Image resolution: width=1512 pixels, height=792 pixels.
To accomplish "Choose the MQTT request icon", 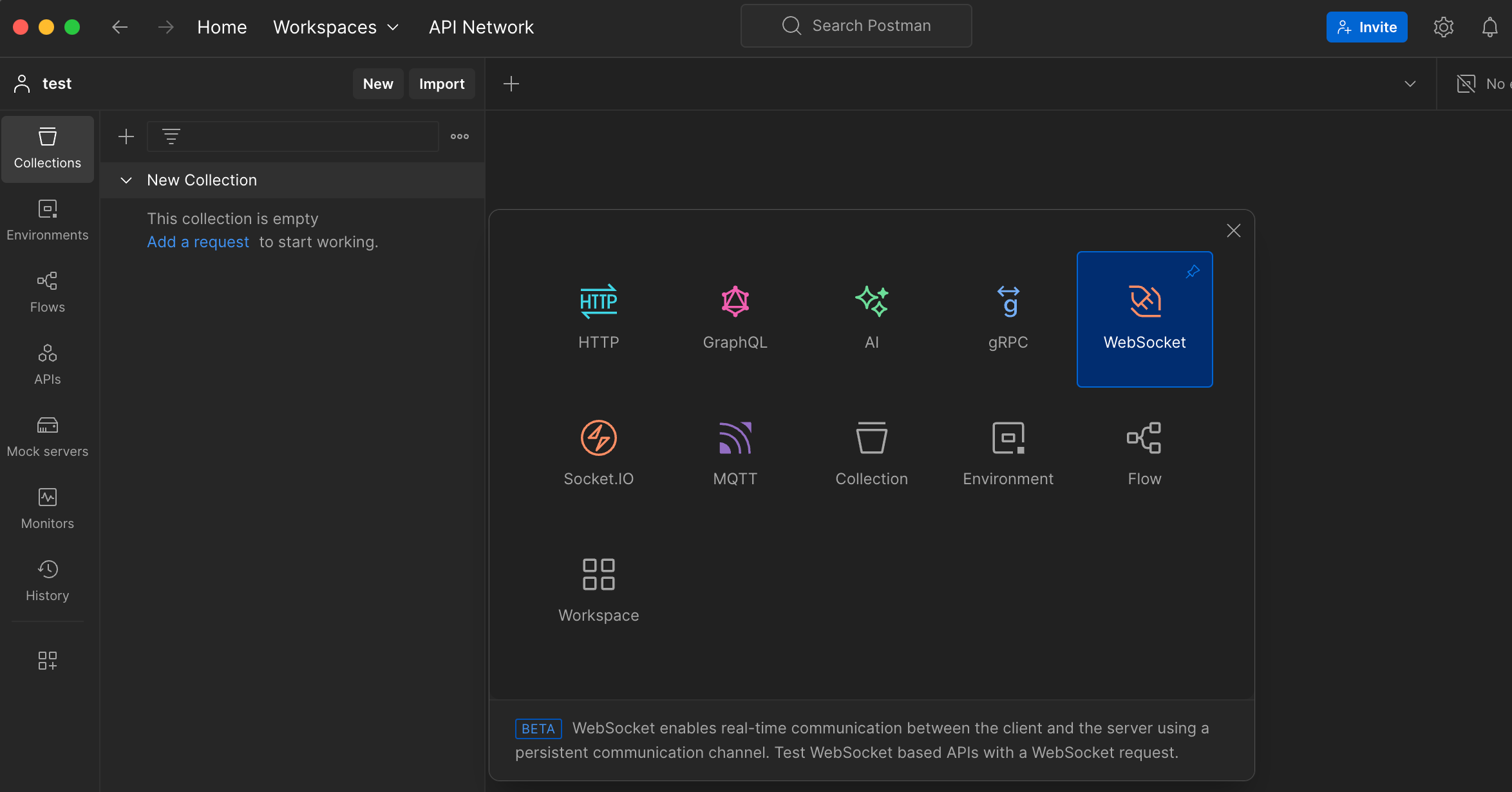I will [735, 438].
